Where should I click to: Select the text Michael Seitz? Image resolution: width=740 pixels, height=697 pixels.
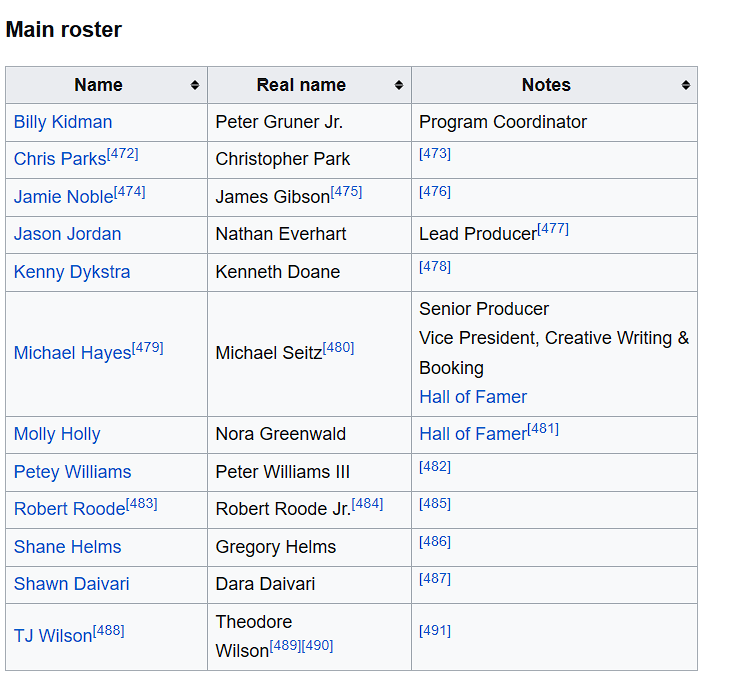269,353
